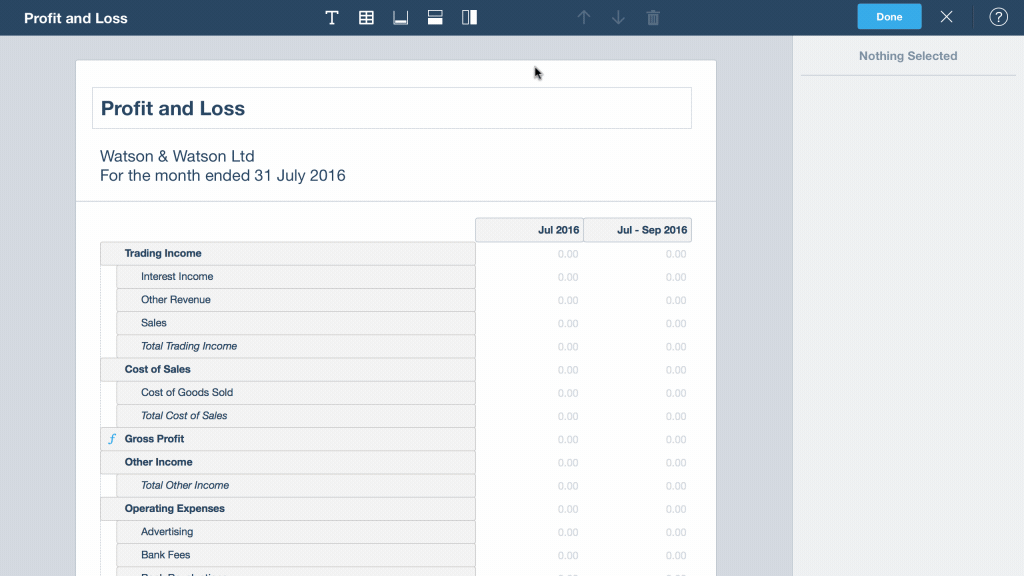The image size is (1024, 576).
Task: Click the Total Other Income row
Action: [x=295, y=485]
